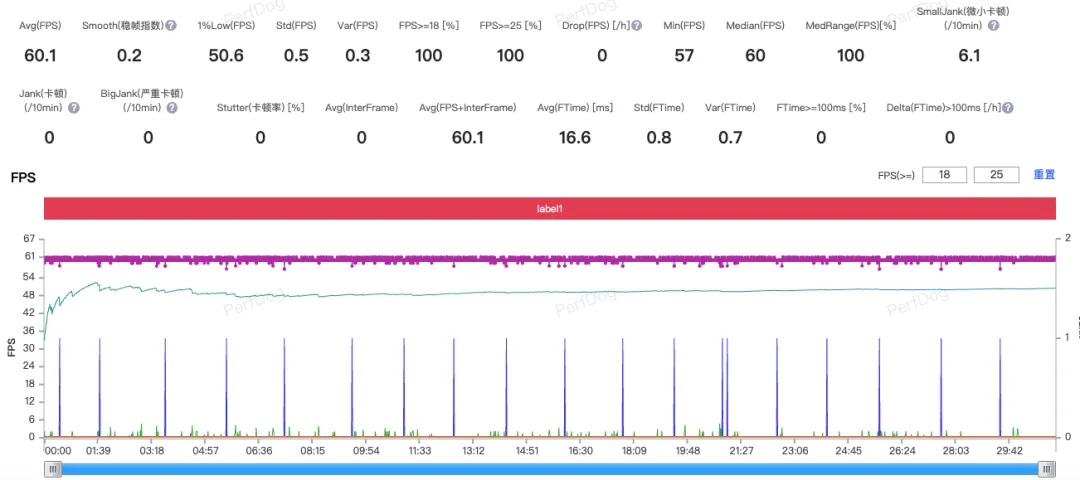Click the jank spike near 01:39
1080x480 pixels.
(99, 388)
